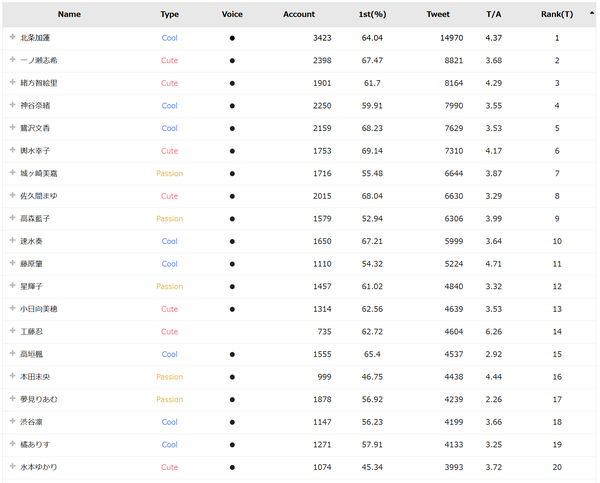
Task: Click the plus icon beside 小日向美穂
Action: 12,308
